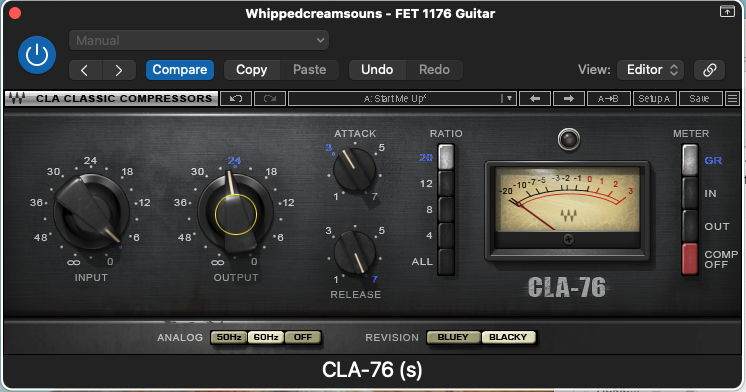The height and width of the screenshot is (392, 746).
Task: Open the Waves hamburger menu icon
Action: coord(732,98)
